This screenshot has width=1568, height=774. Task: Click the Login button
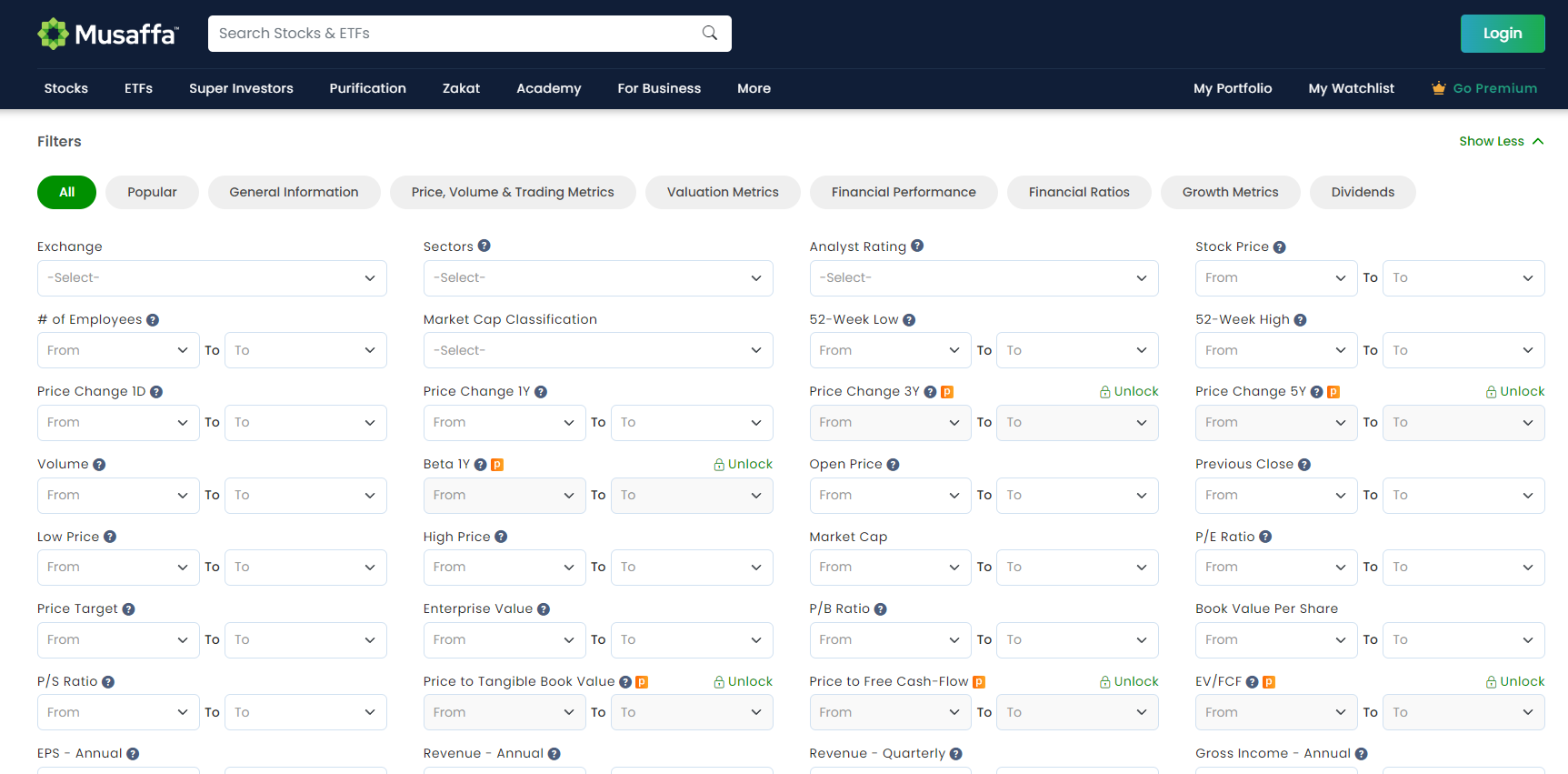(x=1502, y=34)
